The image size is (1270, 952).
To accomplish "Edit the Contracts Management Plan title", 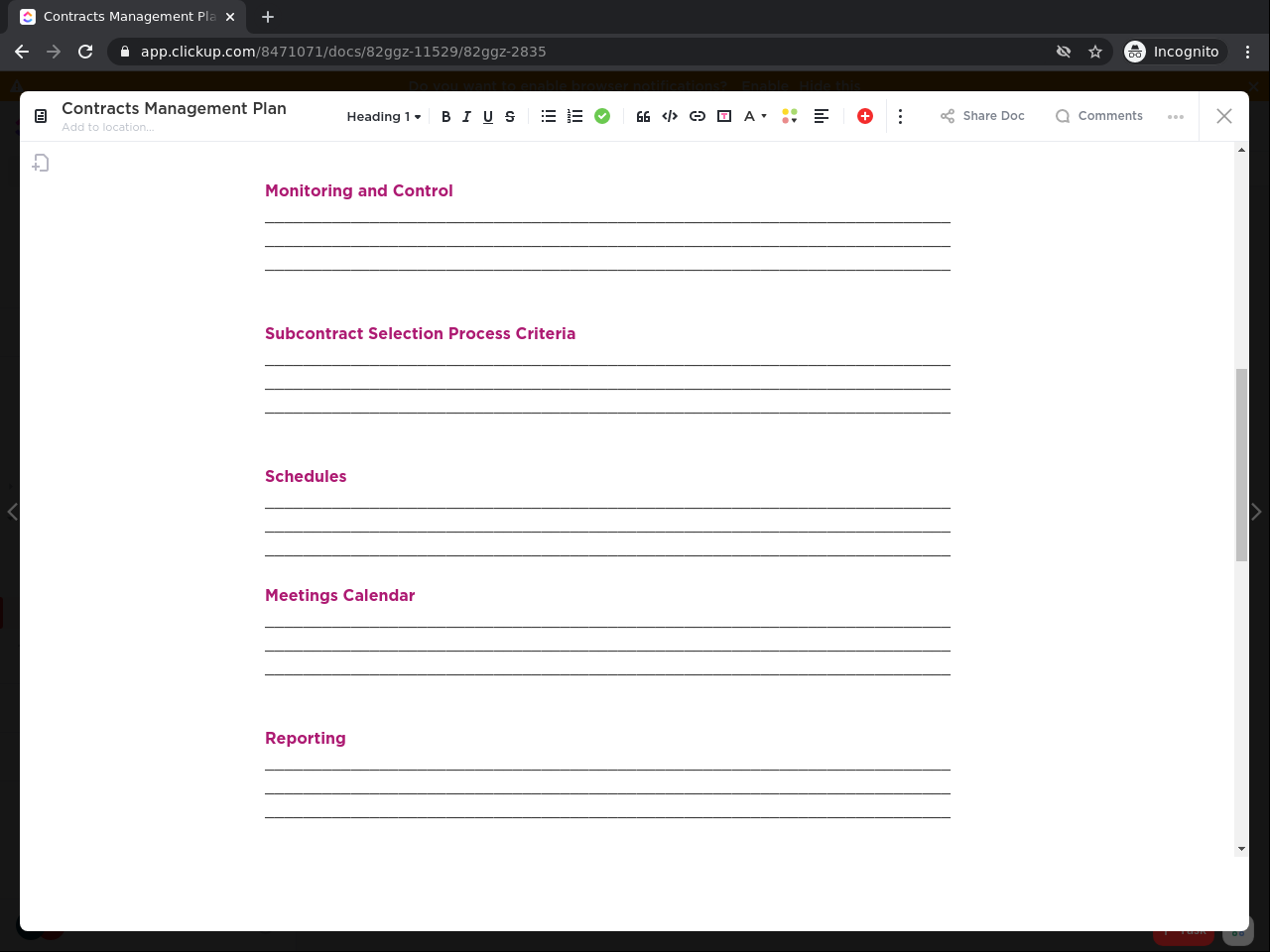I will click(x=174, y=108).
